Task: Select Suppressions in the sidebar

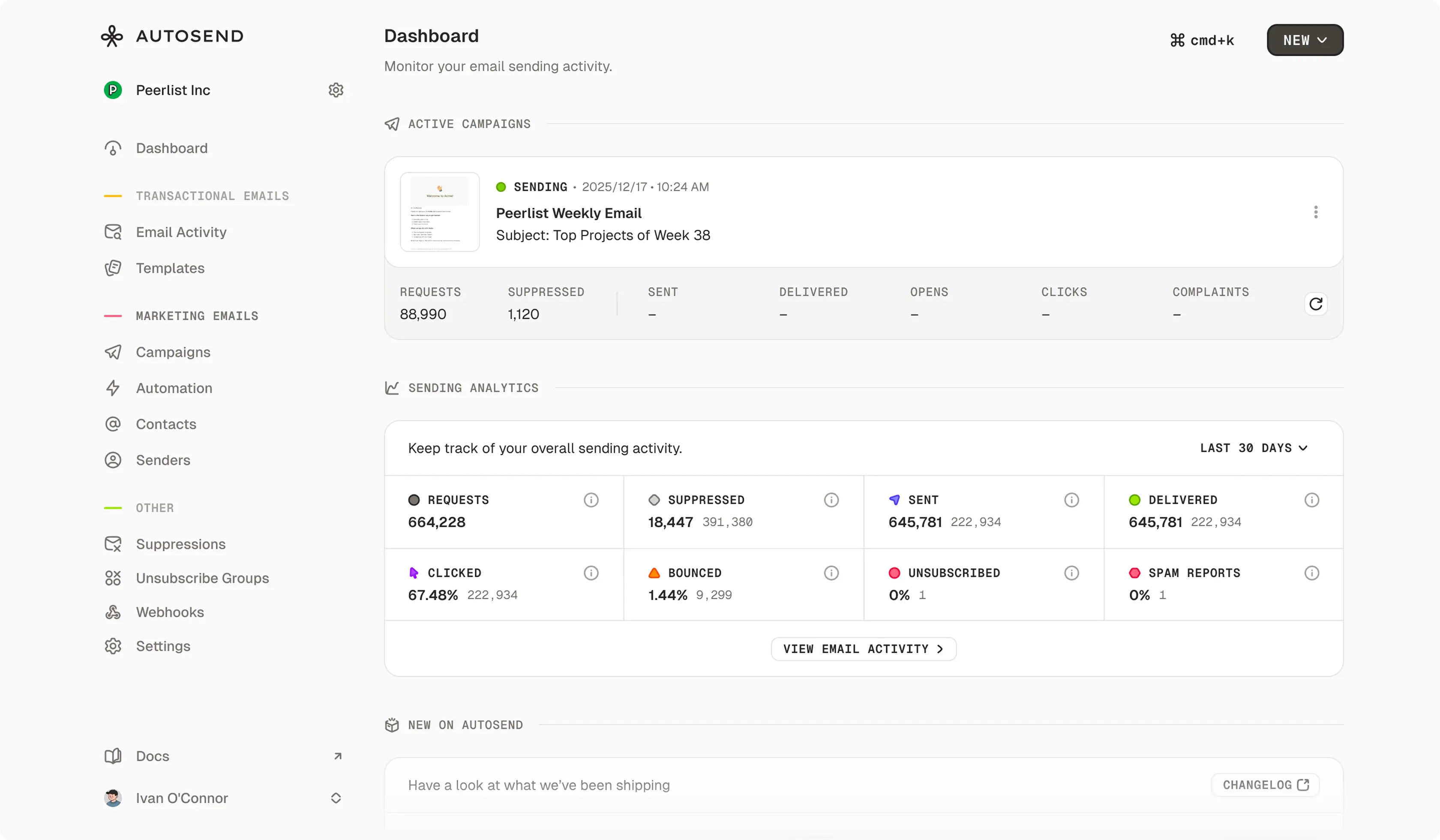Action: point(180,544)
